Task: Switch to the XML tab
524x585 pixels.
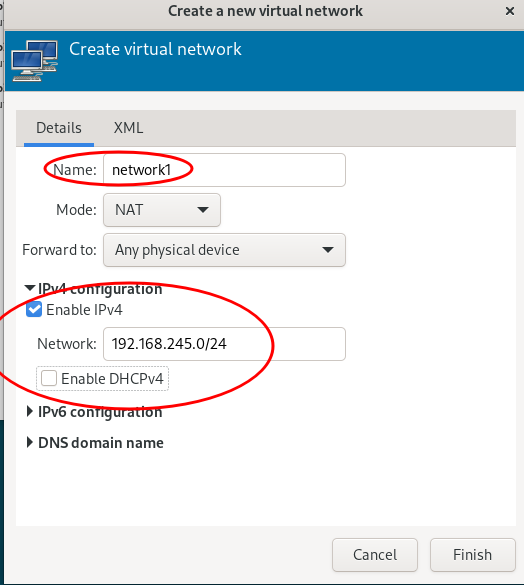Action: [128, 128]
